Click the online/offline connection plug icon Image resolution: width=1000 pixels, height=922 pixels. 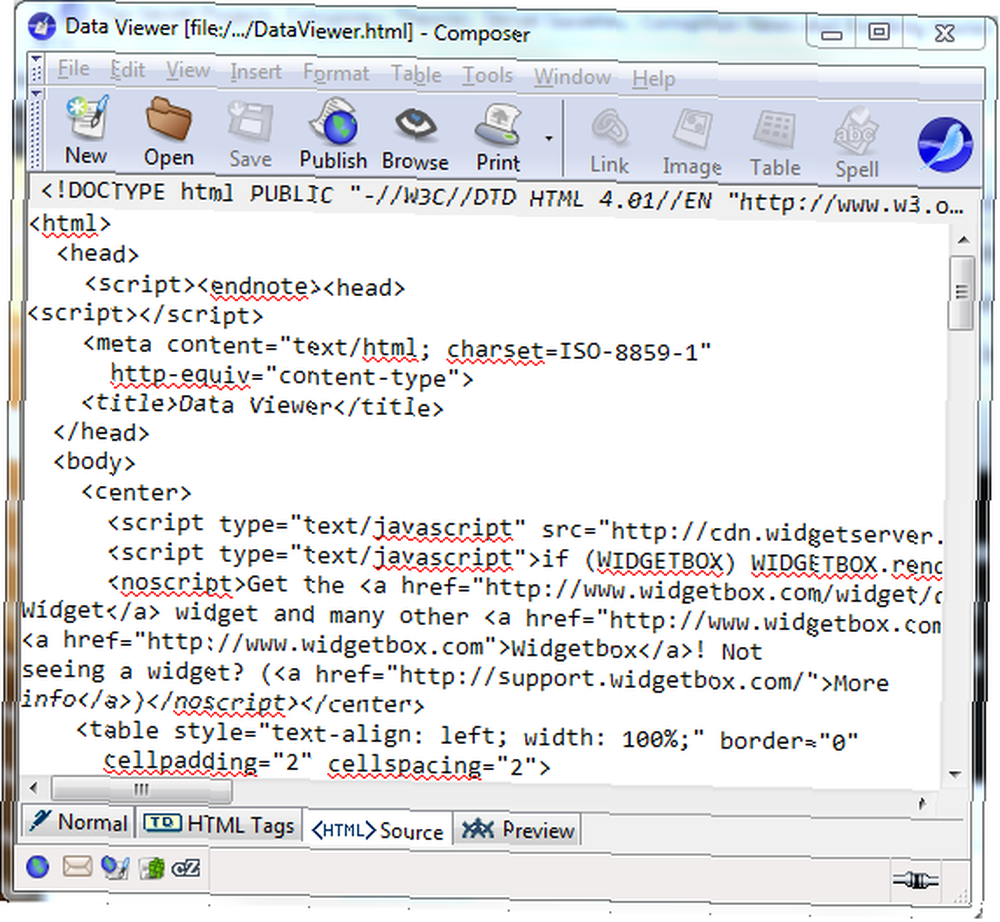[916, 881]
